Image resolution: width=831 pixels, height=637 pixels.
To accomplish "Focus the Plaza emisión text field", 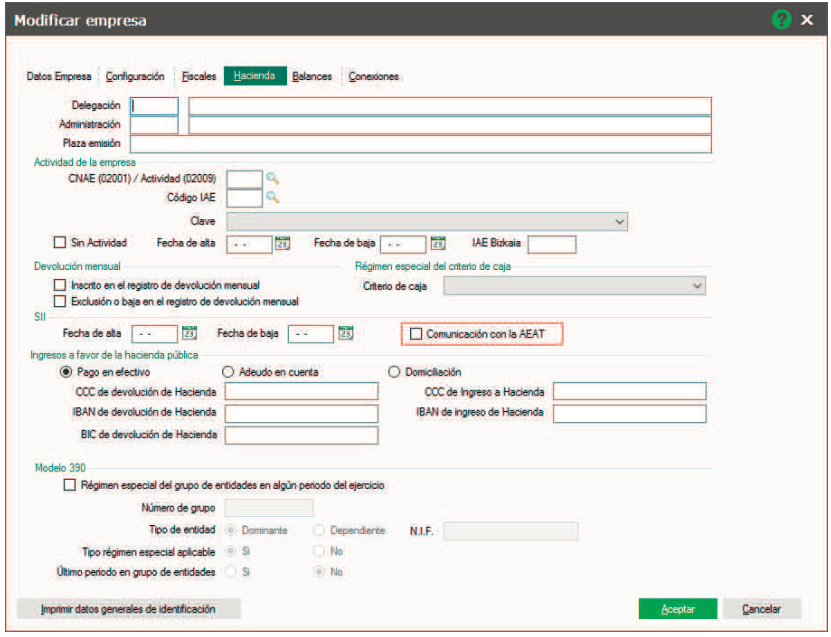I will click(x=420, y=144).
